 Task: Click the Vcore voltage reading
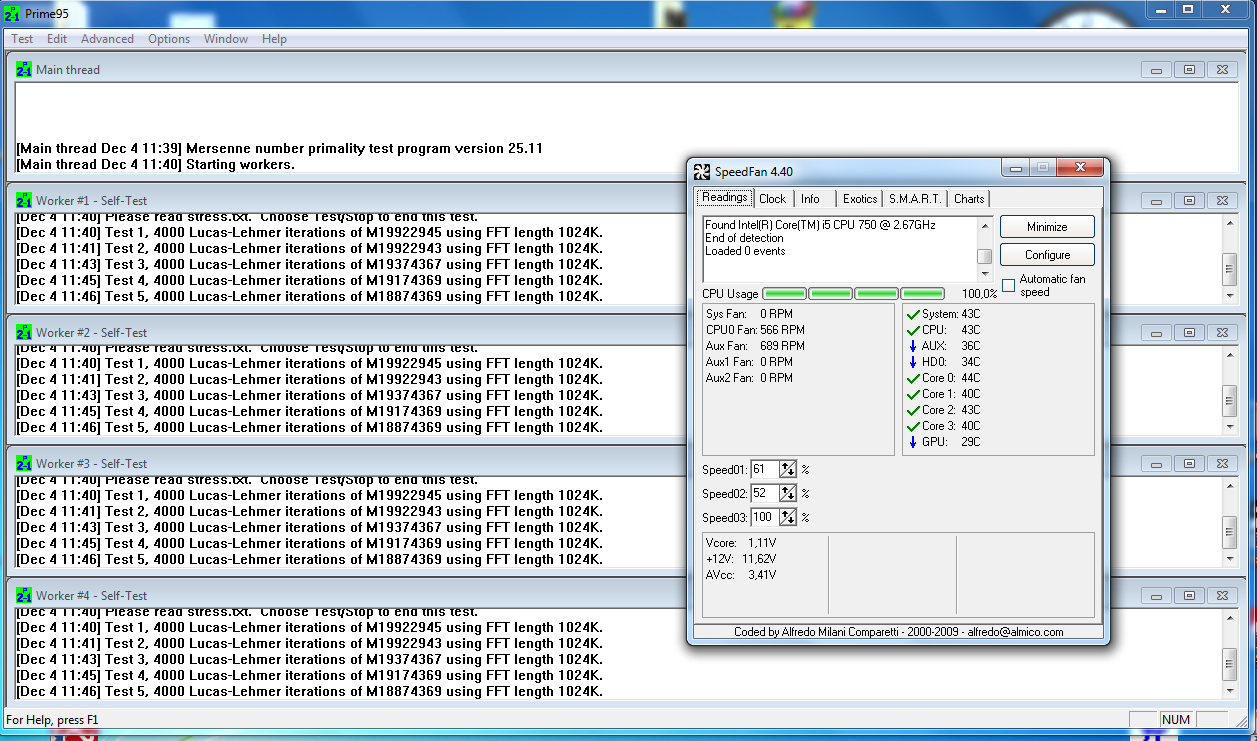point(741,542)
